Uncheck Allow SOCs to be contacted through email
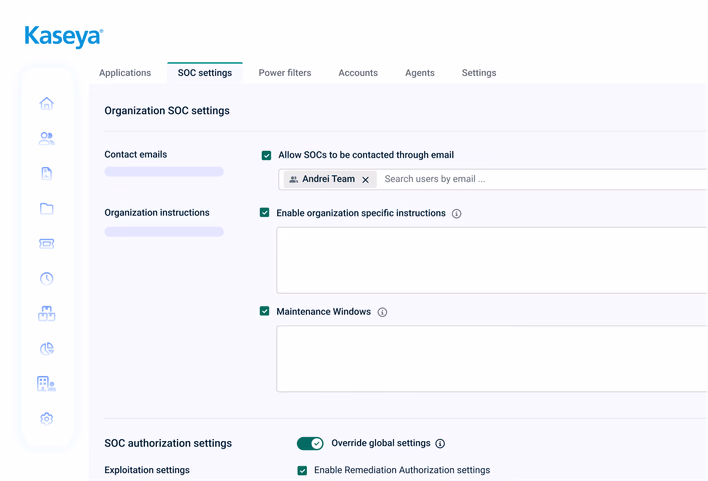 pos(266,155)
